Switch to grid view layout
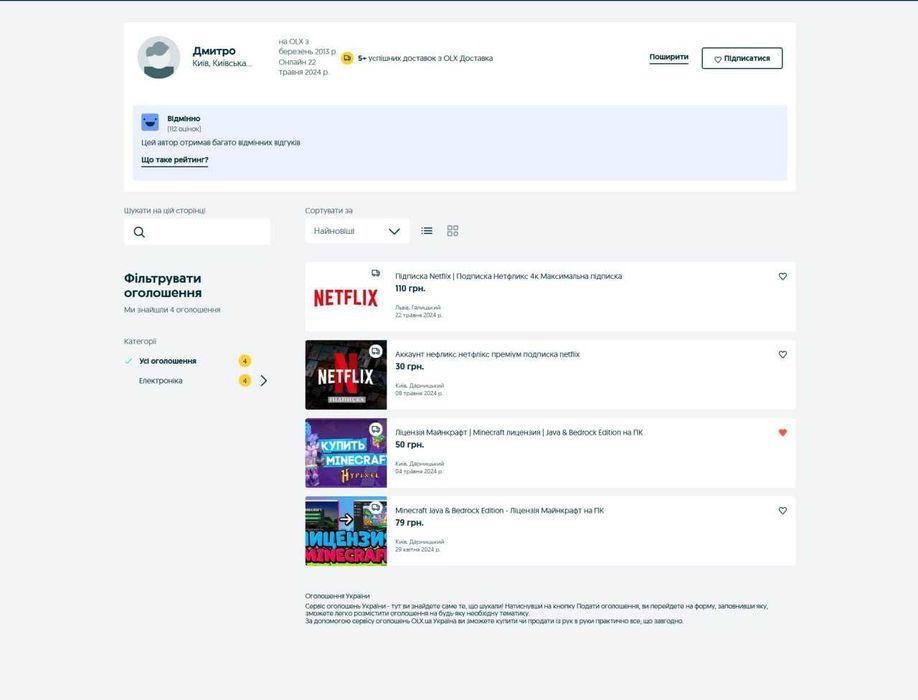The height and width of the screenshot is (700, 918). 453,231
